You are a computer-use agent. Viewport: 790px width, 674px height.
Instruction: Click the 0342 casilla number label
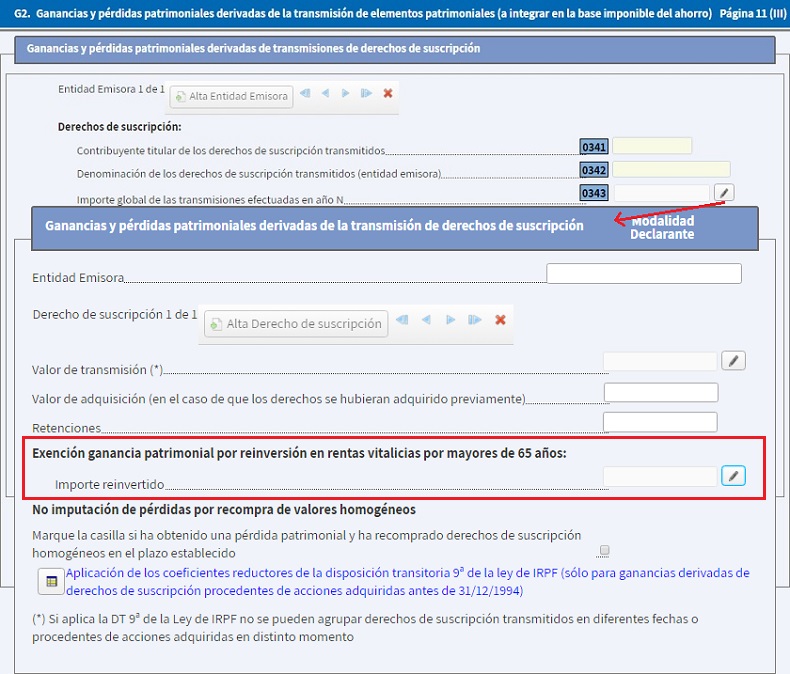click(x=594, y=170)
